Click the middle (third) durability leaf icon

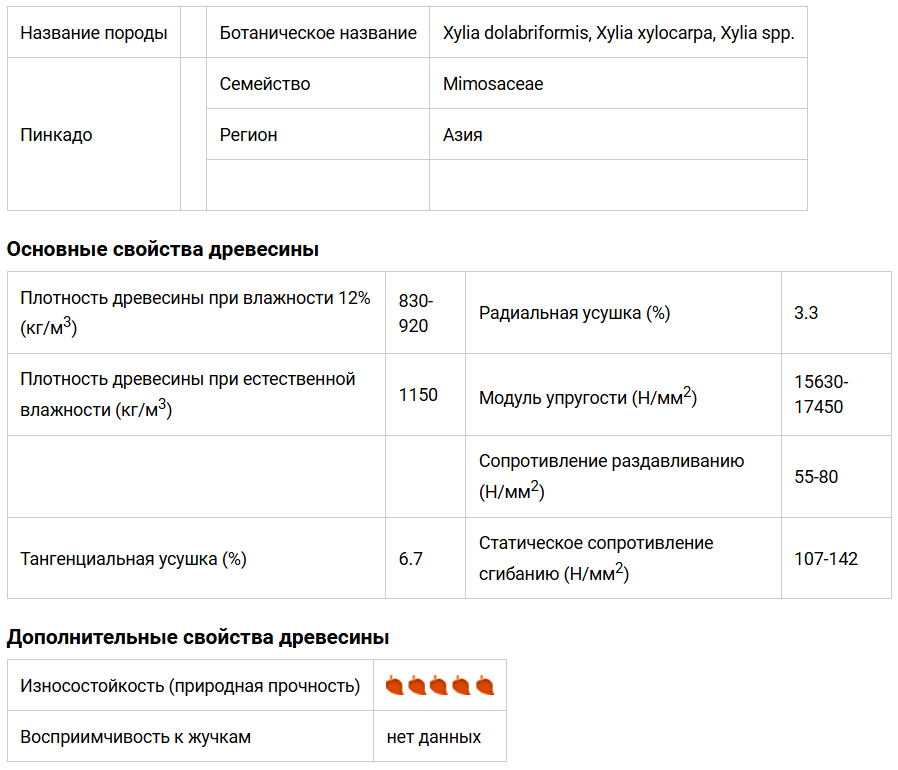(439, 686)
